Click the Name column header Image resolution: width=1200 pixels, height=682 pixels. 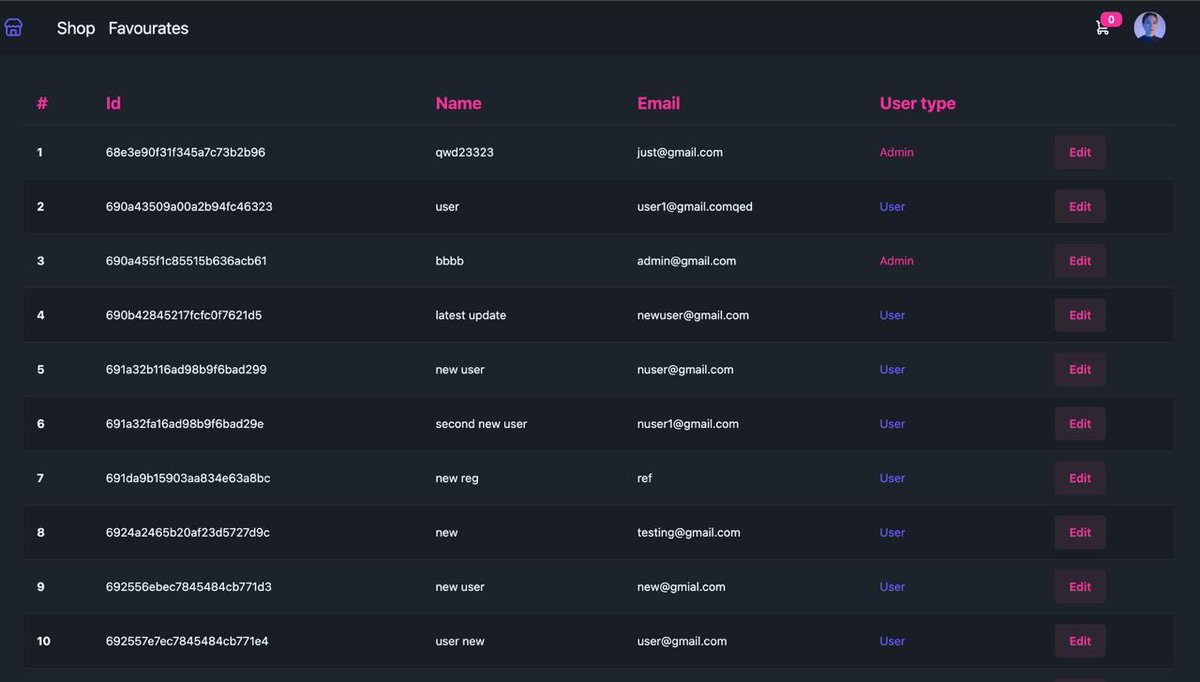[458, 103]
